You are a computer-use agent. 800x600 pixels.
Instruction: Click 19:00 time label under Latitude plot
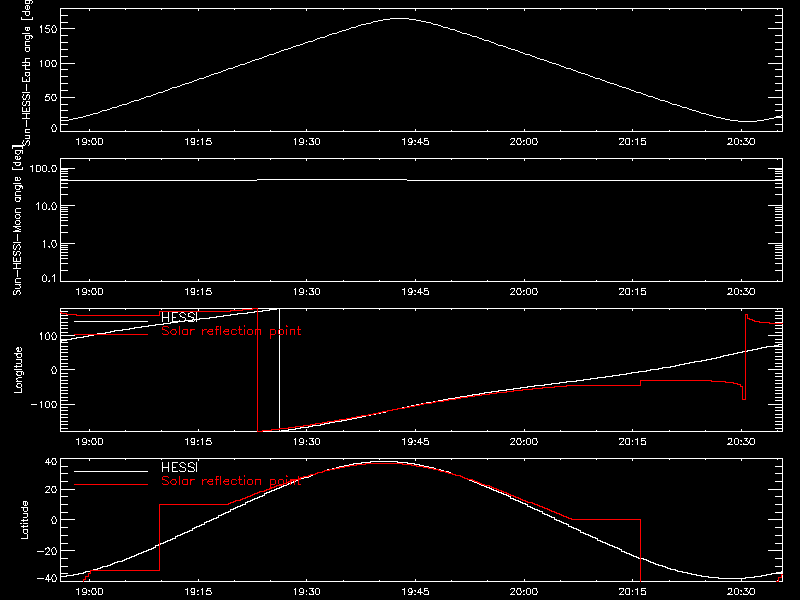89,592
